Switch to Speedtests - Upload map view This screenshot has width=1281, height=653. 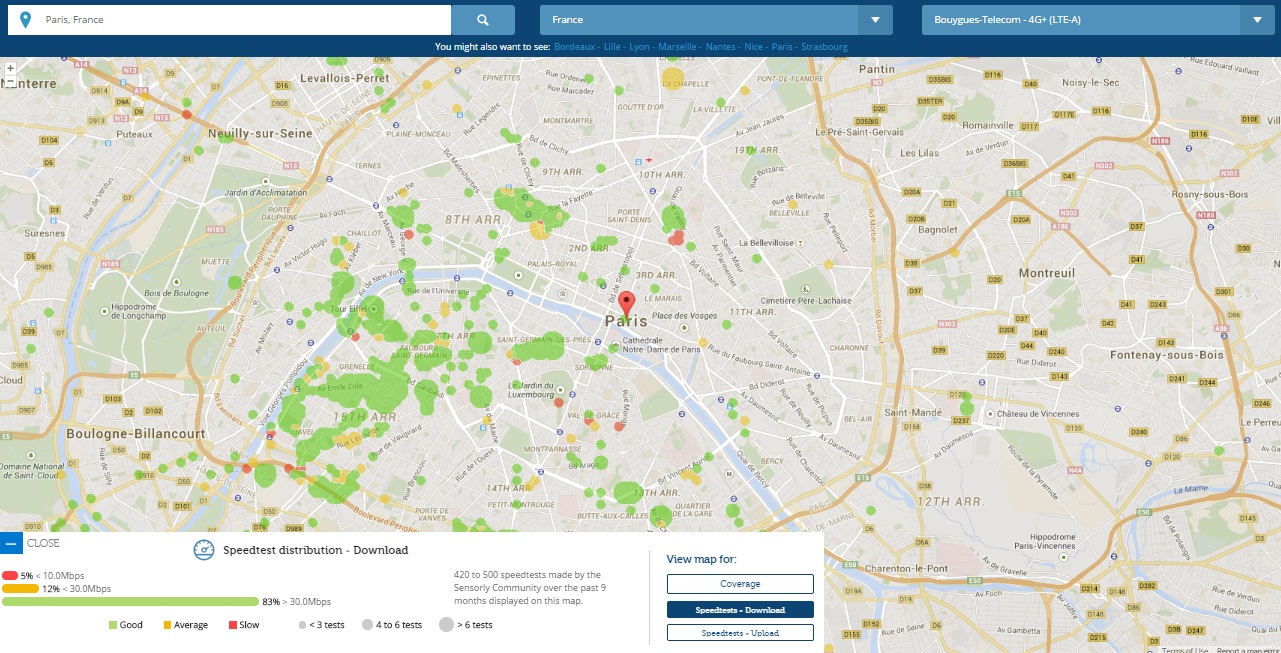click(x=740, y=633)
